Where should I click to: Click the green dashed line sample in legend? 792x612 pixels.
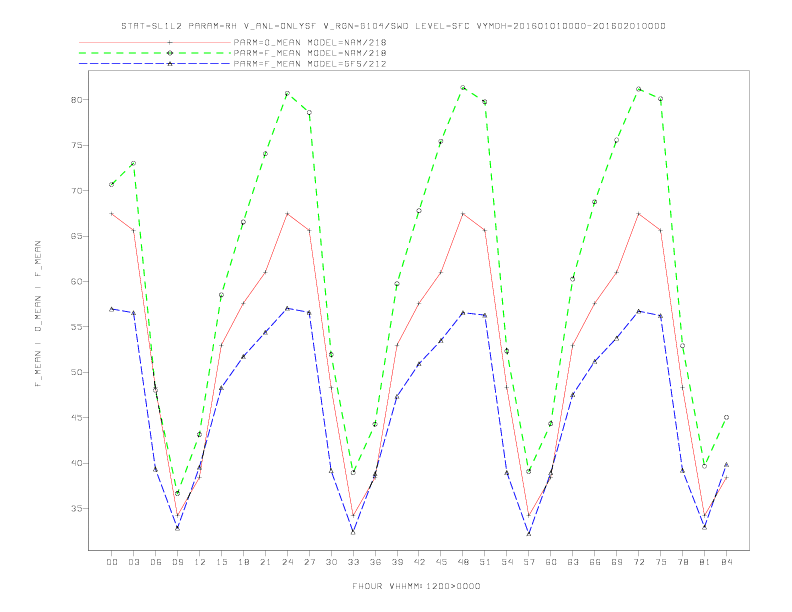pyautogui.click(x=155, y=53)
